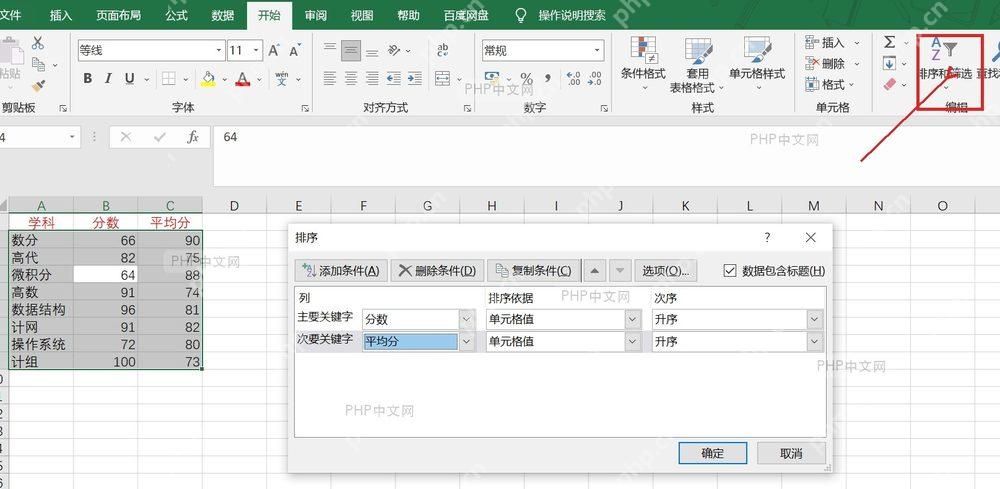This screenshot has width=1000, height=489.
Task: Open secondary key 升序 order dropdown
Action: point(815,342)
